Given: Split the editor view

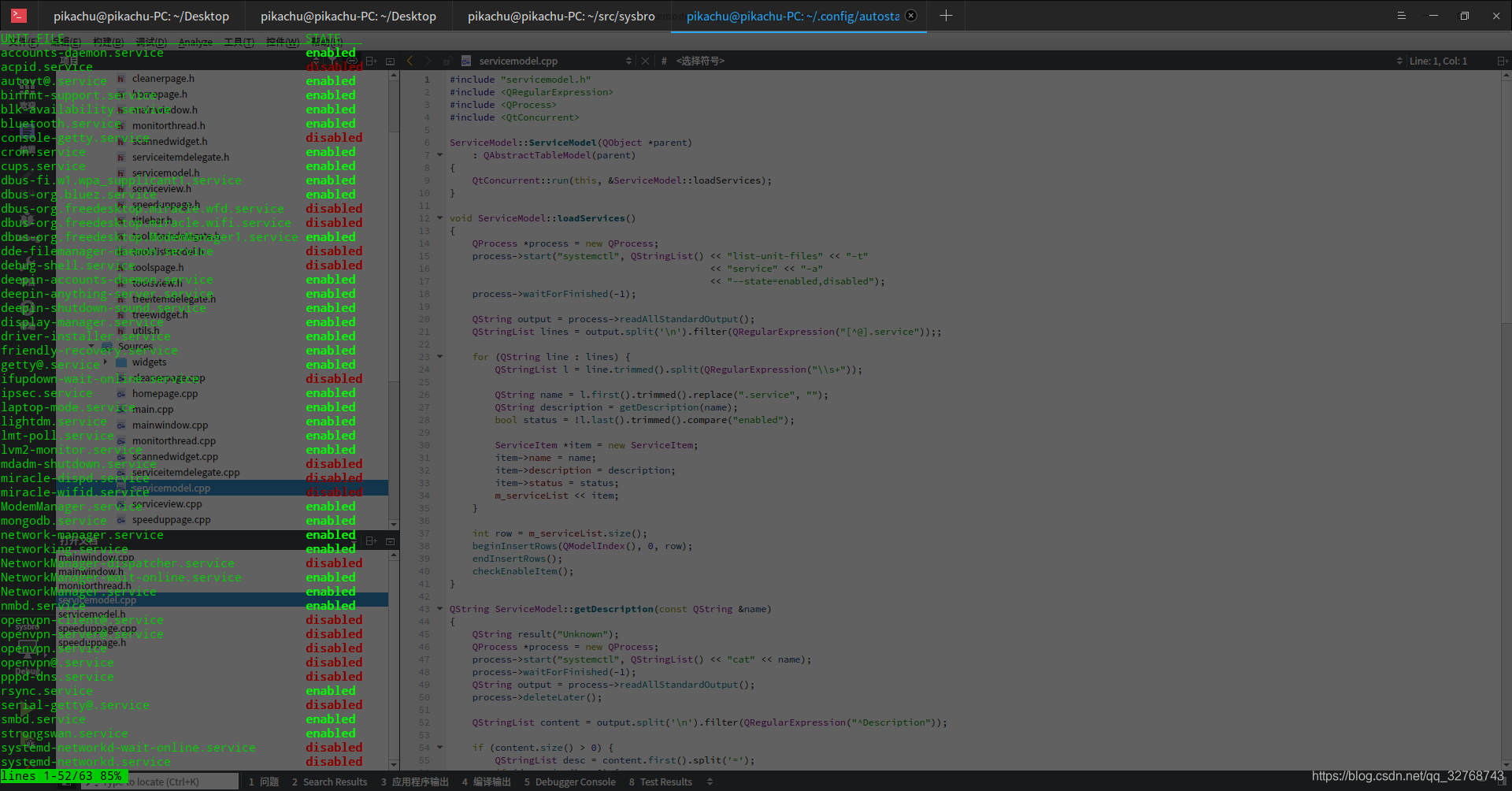Looking at the screenshot, I should point(1502,61).
